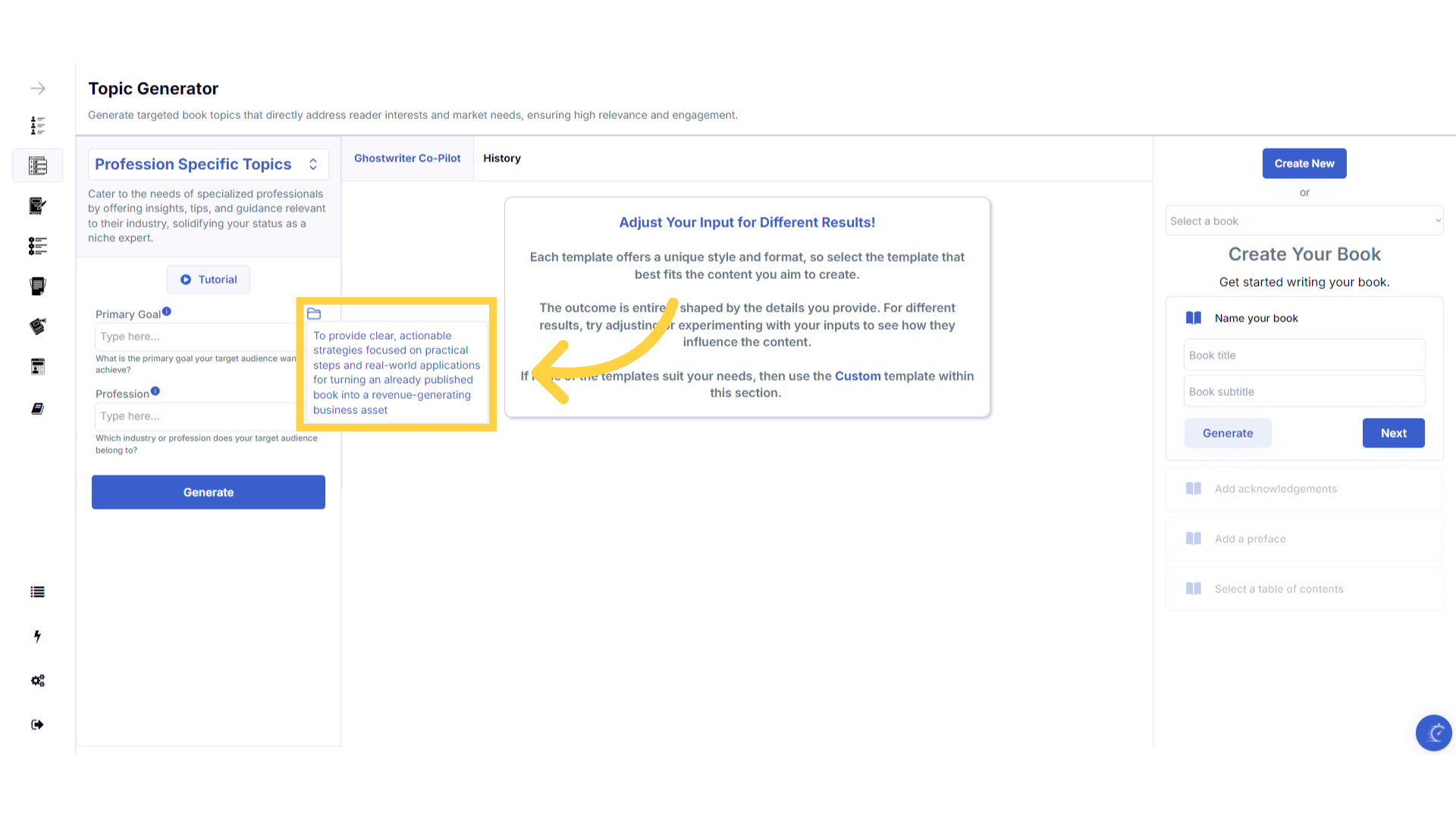Open Profession Specific Topics template dropdown
This screenshot has width=1456, height=819.
pyautogui.click(x=208, y=165)
